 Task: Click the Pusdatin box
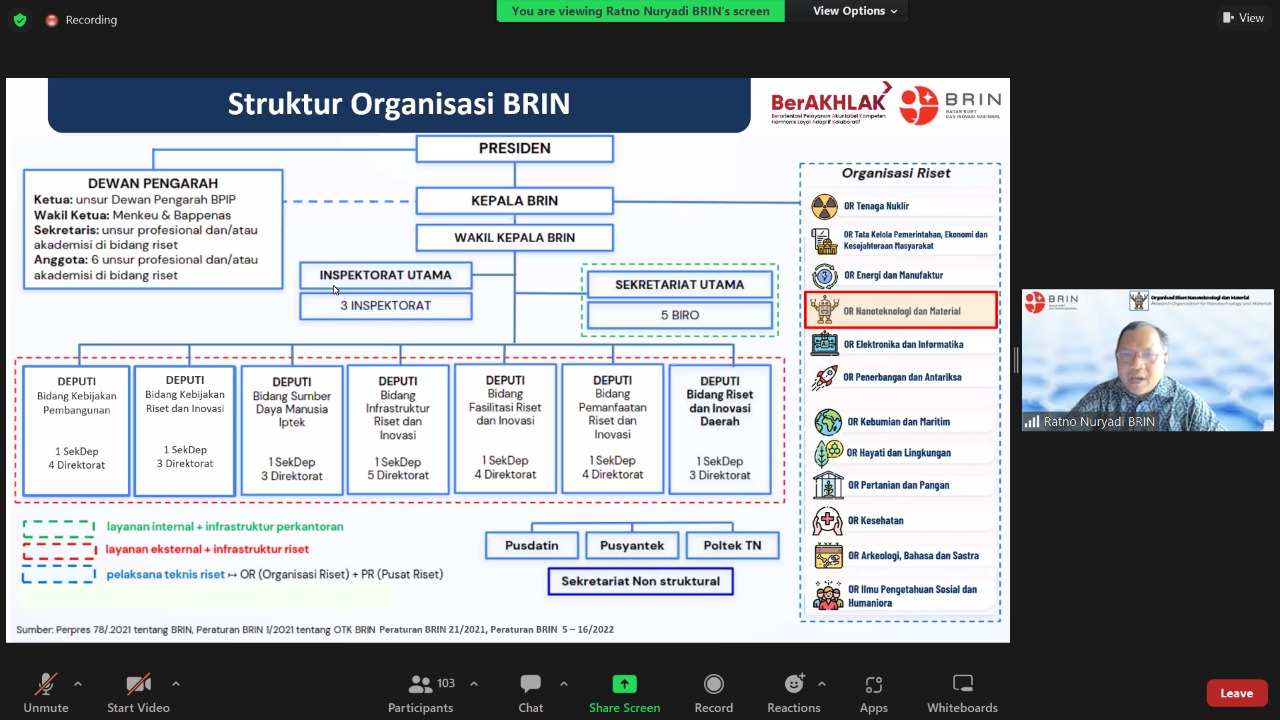click(x=532, y=546)
